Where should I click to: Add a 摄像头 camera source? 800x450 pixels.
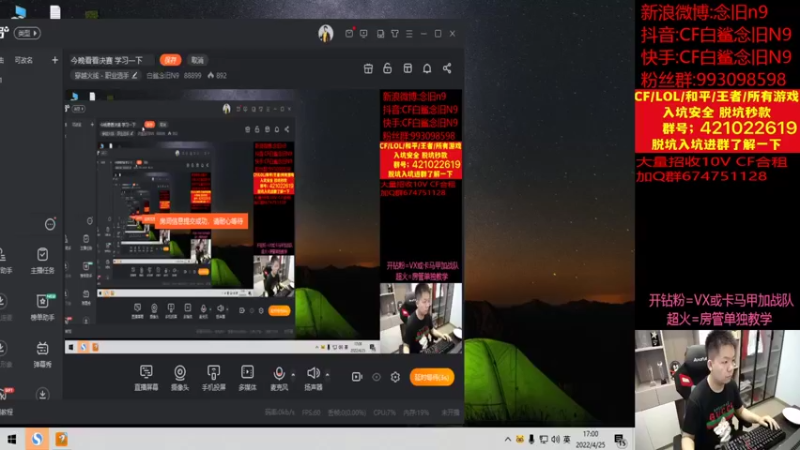point(180,378)
